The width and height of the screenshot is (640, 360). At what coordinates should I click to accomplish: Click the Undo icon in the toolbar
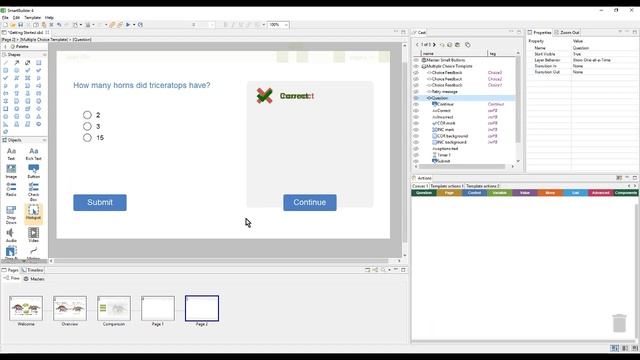click(x=59, y=25)
